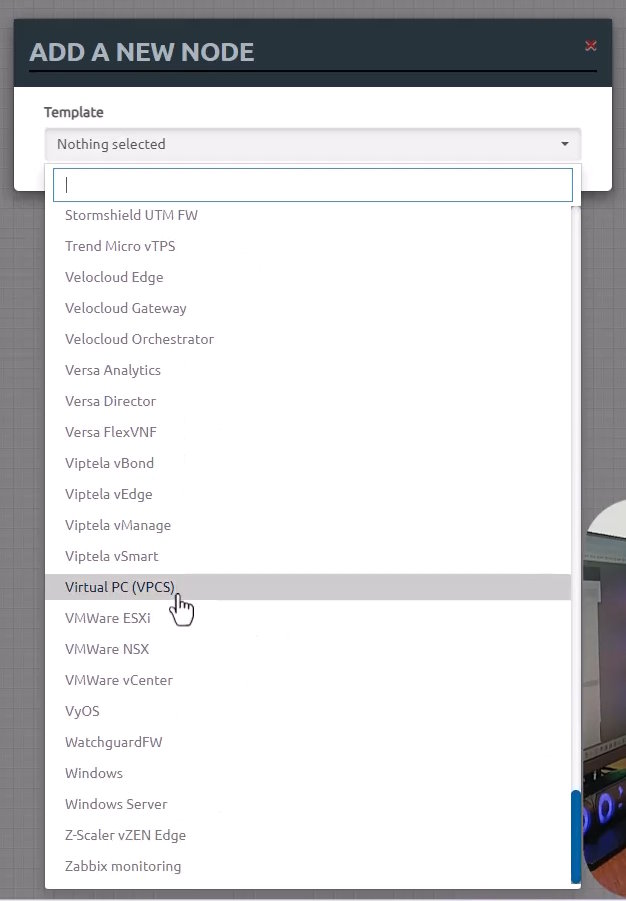Image resolution: width=626 pixels, height=901 pixels.
Task: Choose Zabbix monitoring template
Action: (308, 867)
